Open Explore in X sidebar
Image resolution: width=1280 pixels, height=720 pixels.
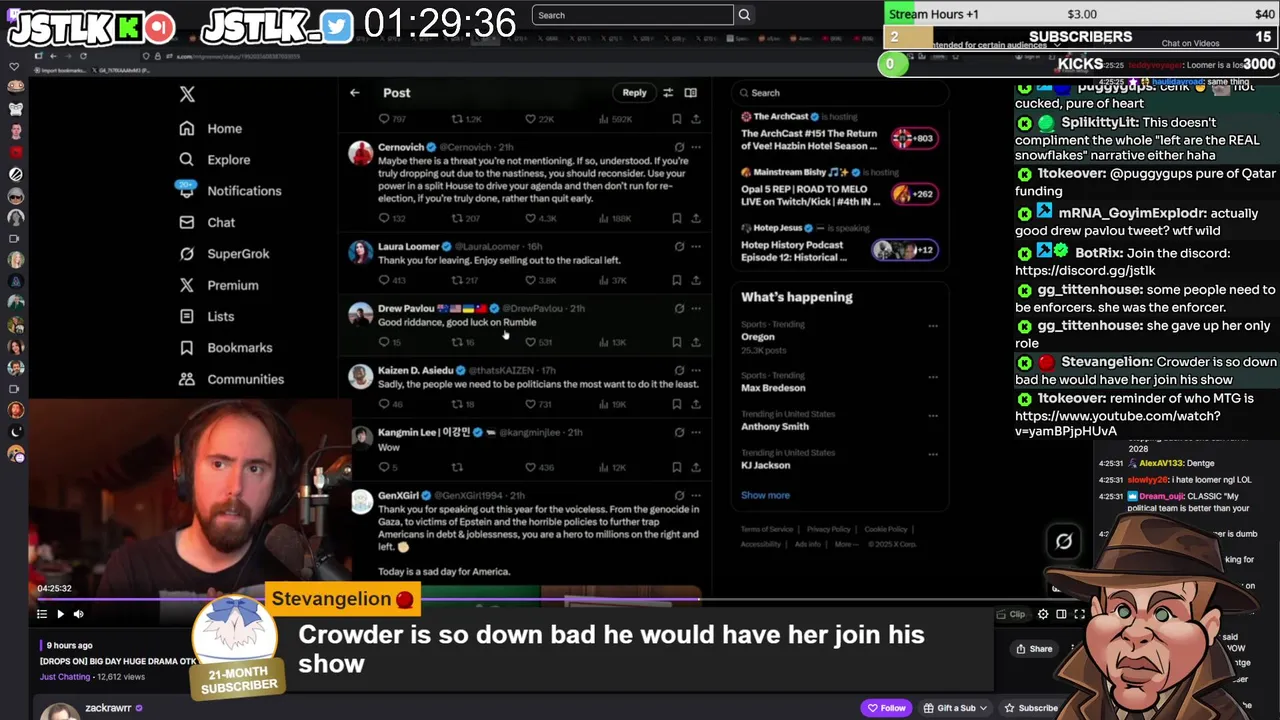(x=215, y=159)
